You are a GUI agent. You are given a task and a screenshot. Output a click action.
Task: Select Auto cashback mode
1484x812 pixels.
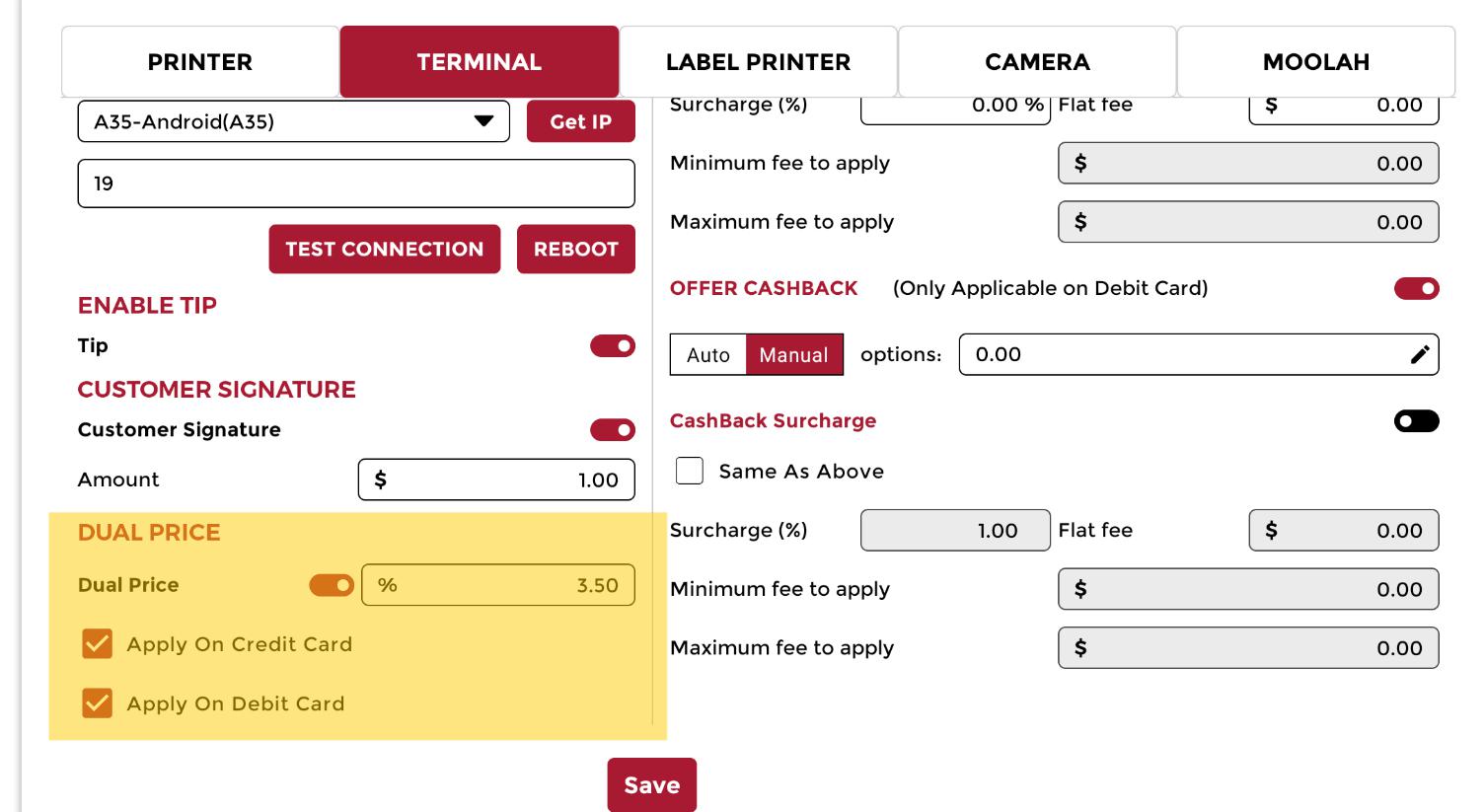[x=707, y=355]
